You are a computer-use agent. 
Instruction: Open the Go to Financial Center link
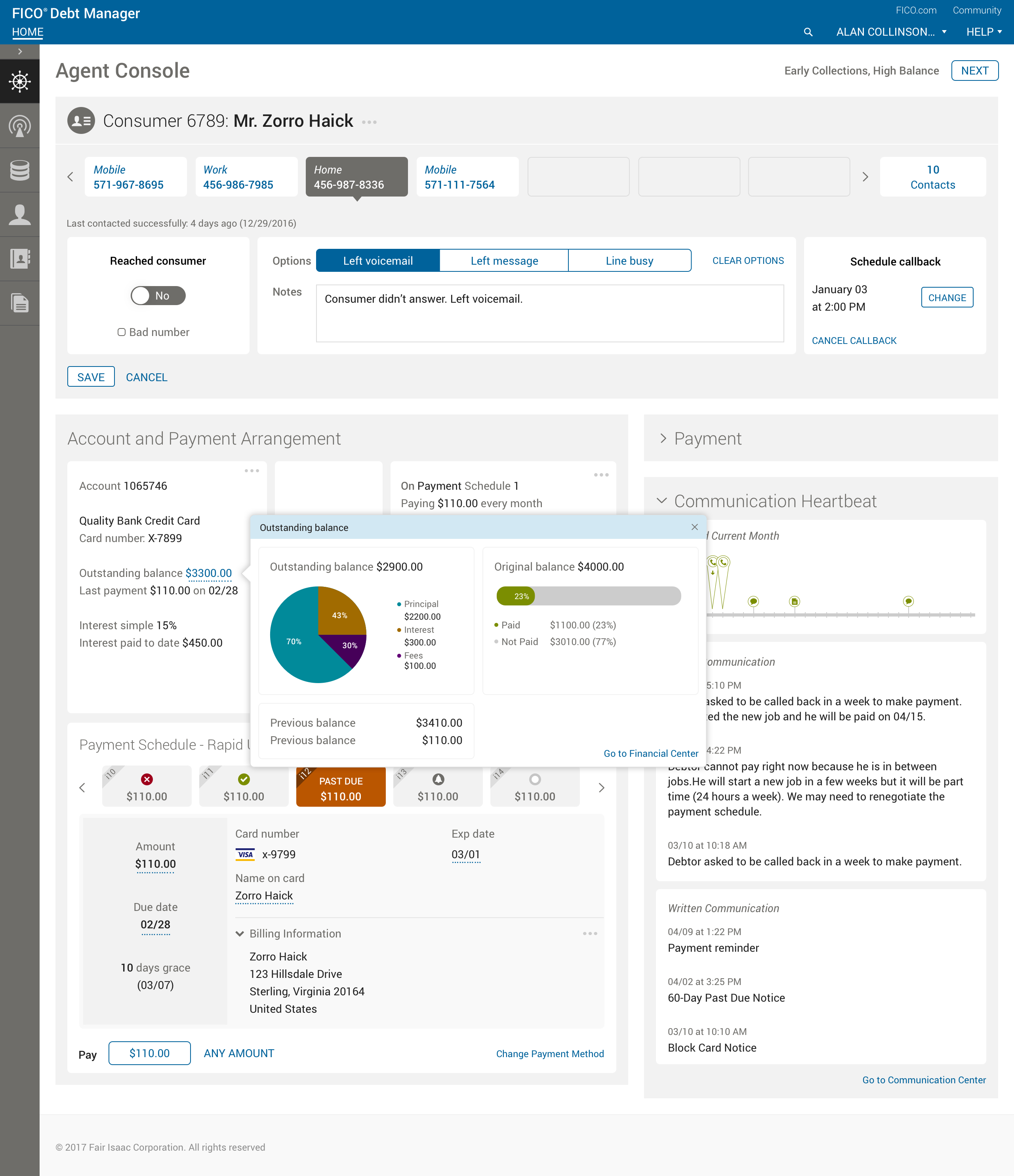click(x=651, y=754)
